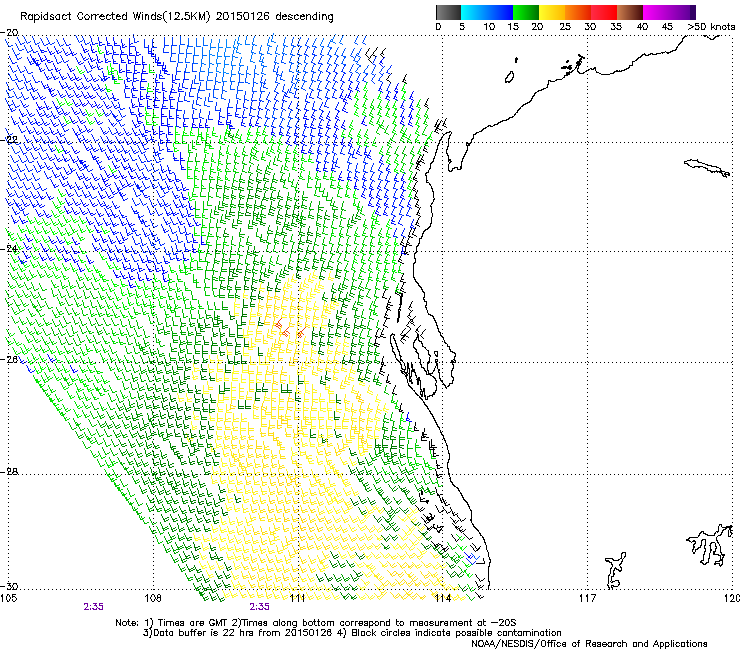
Task: Click the '-20' latitude label
Action: [x=10, y=33]
